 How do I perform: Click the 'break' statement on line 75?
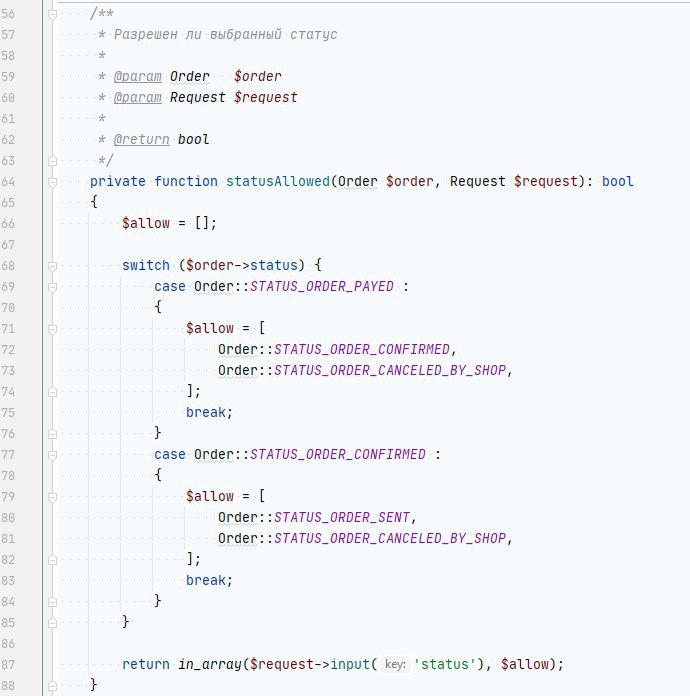(206, 412)
